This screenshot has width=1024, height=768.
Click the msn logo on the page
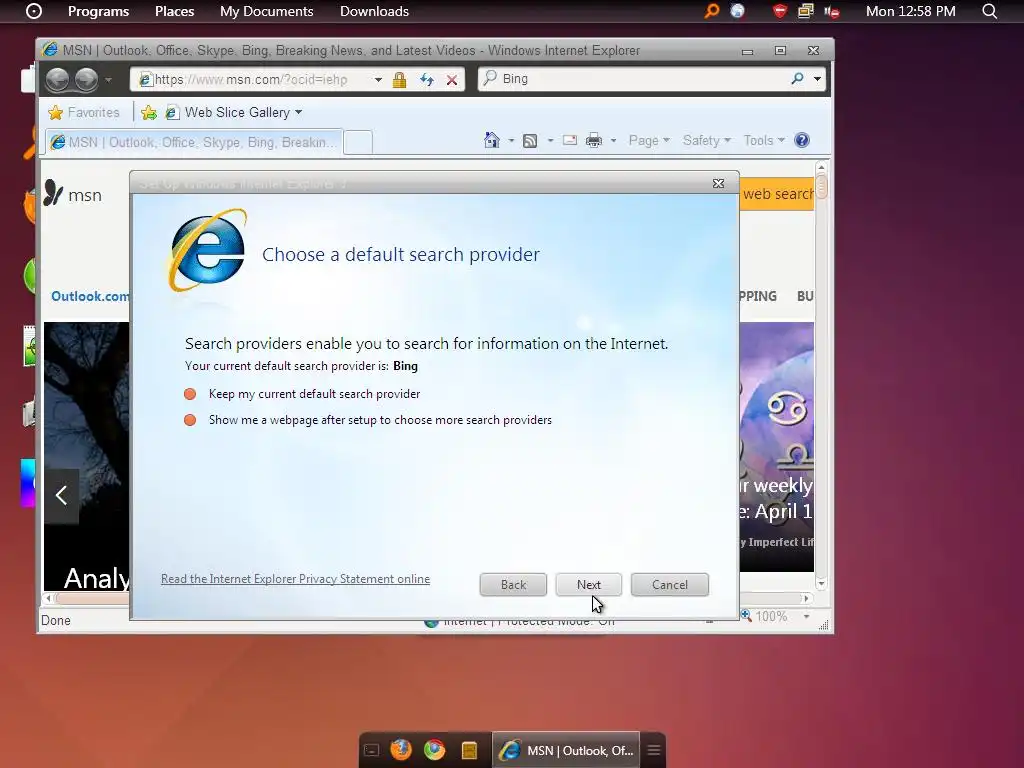click(72, 194)
